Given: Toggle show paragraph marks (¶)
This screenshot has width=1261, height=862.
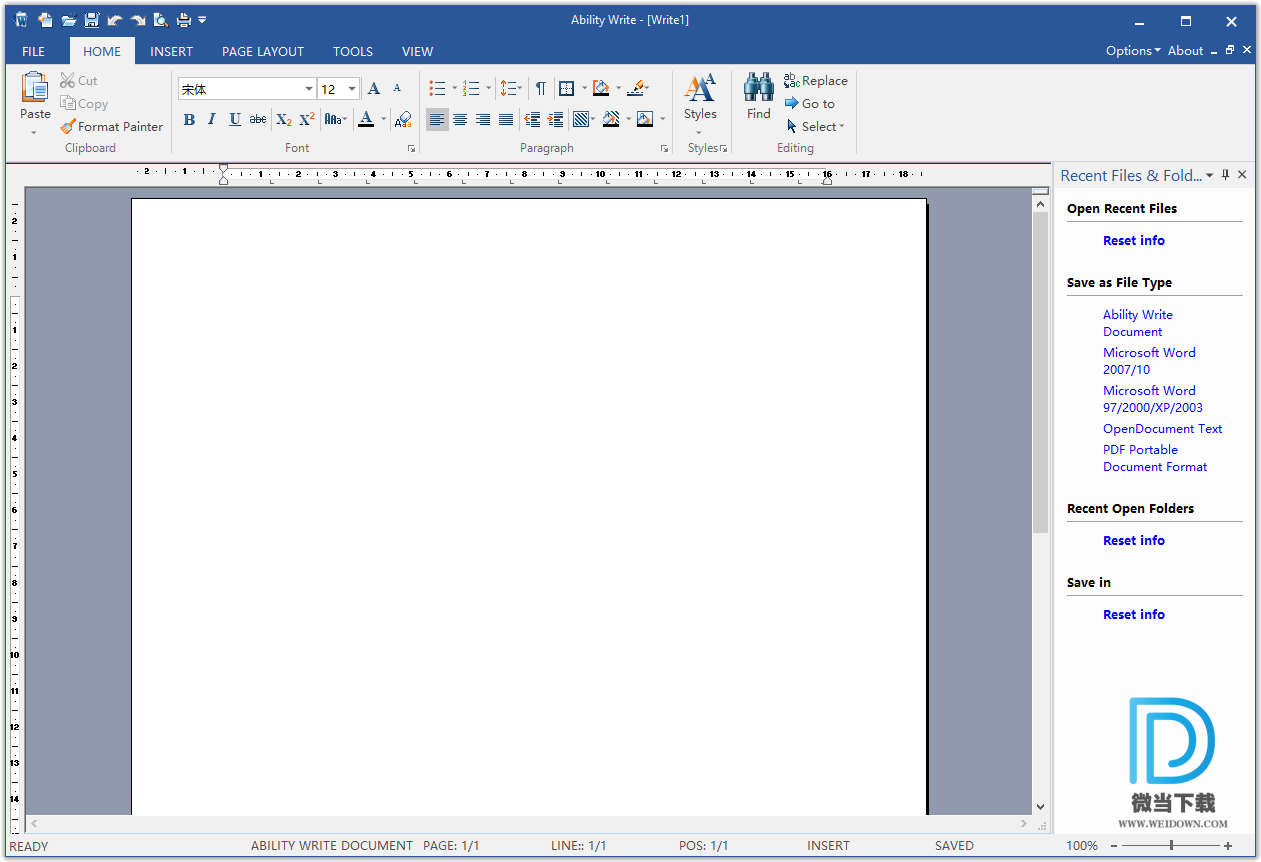Looking at the screenshot, I should 540,89.
